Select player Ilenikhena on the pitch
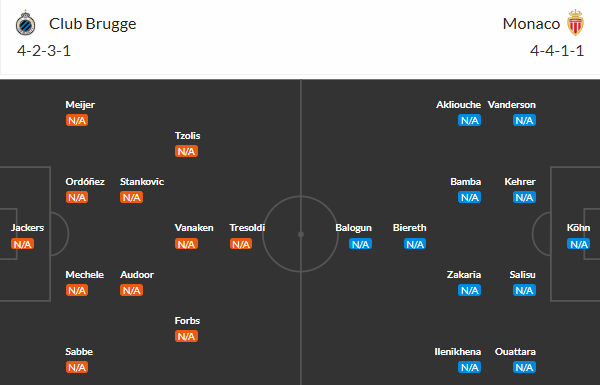The image size is (600, 385). pos(458,351)
